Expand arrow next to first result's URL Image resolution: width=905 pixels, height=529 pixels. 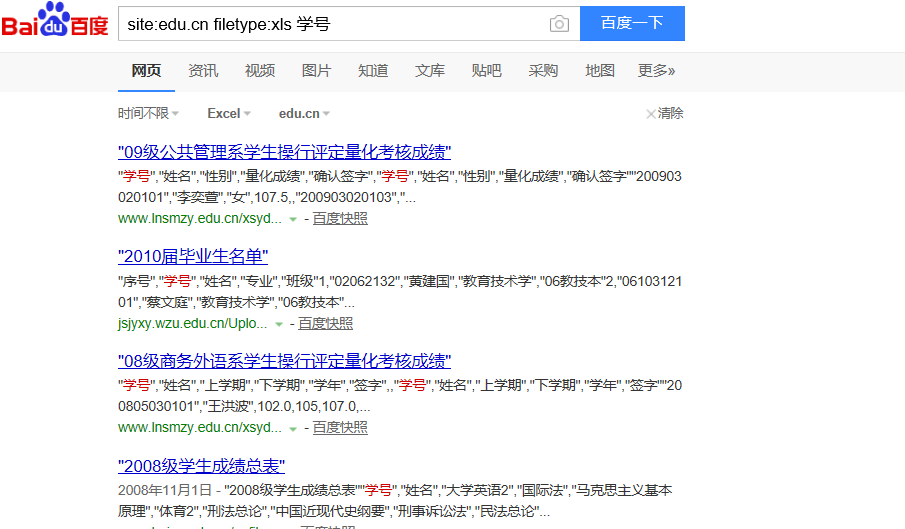(x=293, y=220)
